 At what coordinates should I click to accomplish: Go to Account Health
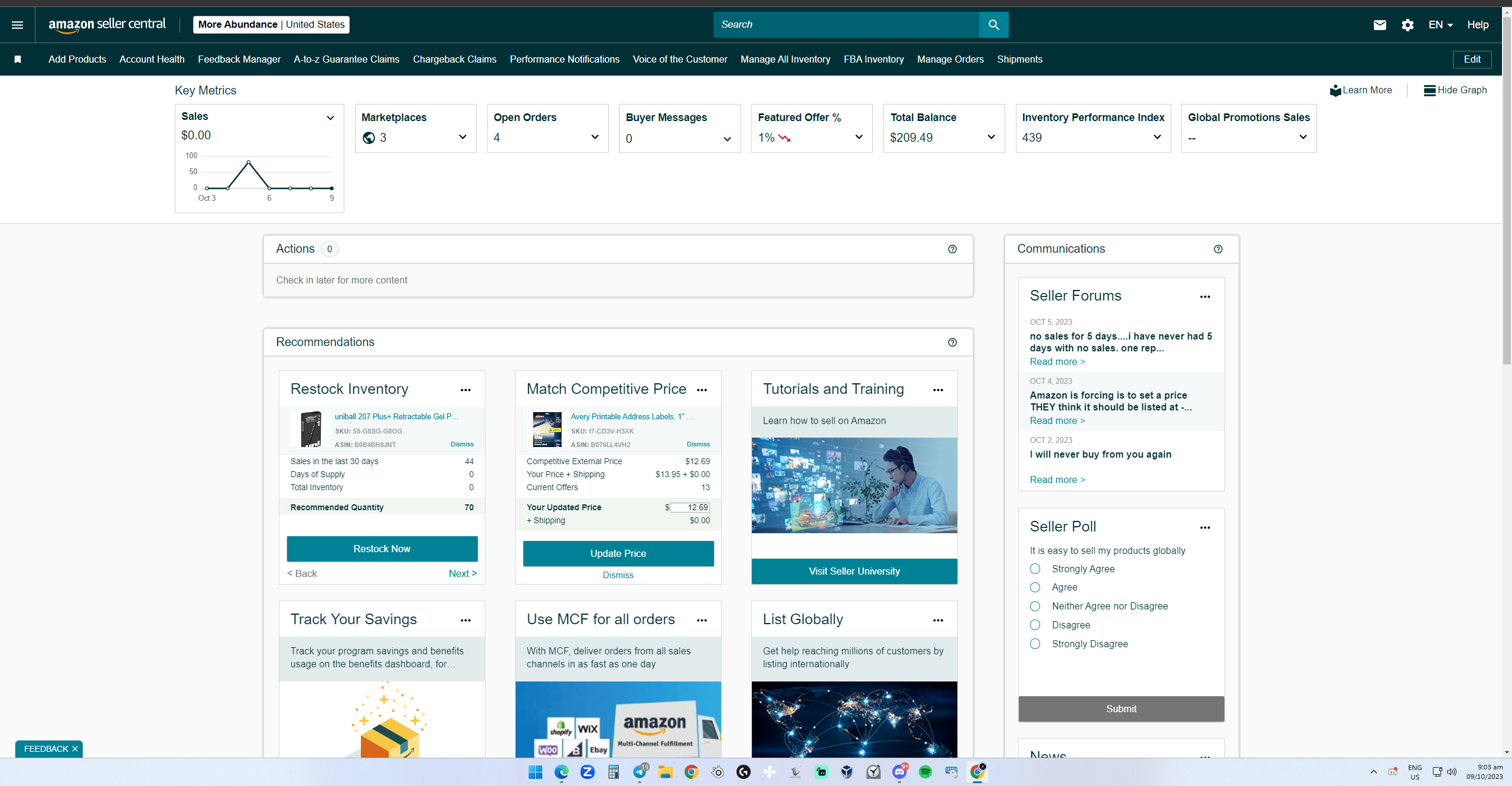(152, 59)
